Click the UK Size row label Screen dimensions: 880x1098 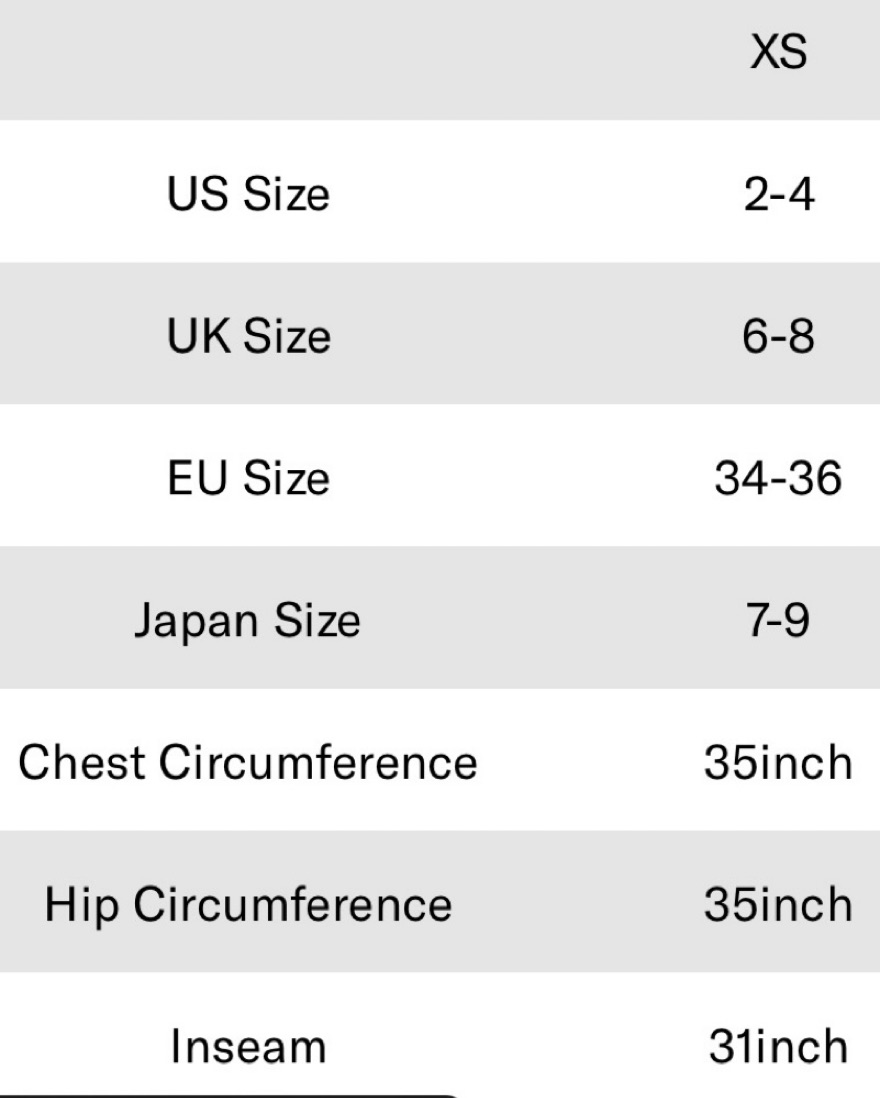click(248, 336)
